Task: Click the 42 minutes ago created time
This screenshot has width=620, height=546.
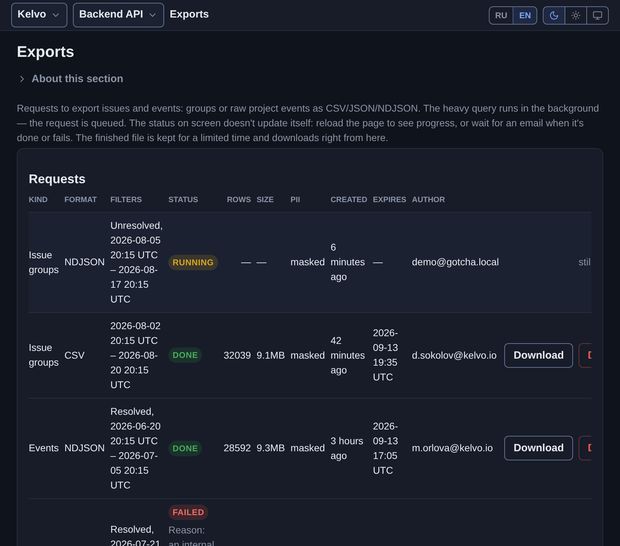Action: coord(348,355)
